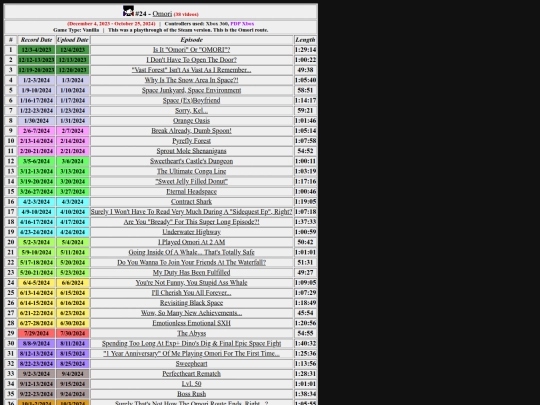Open episode 'Is It "Omori" Or "OMORI"?'
Image resolution: width=540 pixels, height=405 pixels.
click(191, 50)
